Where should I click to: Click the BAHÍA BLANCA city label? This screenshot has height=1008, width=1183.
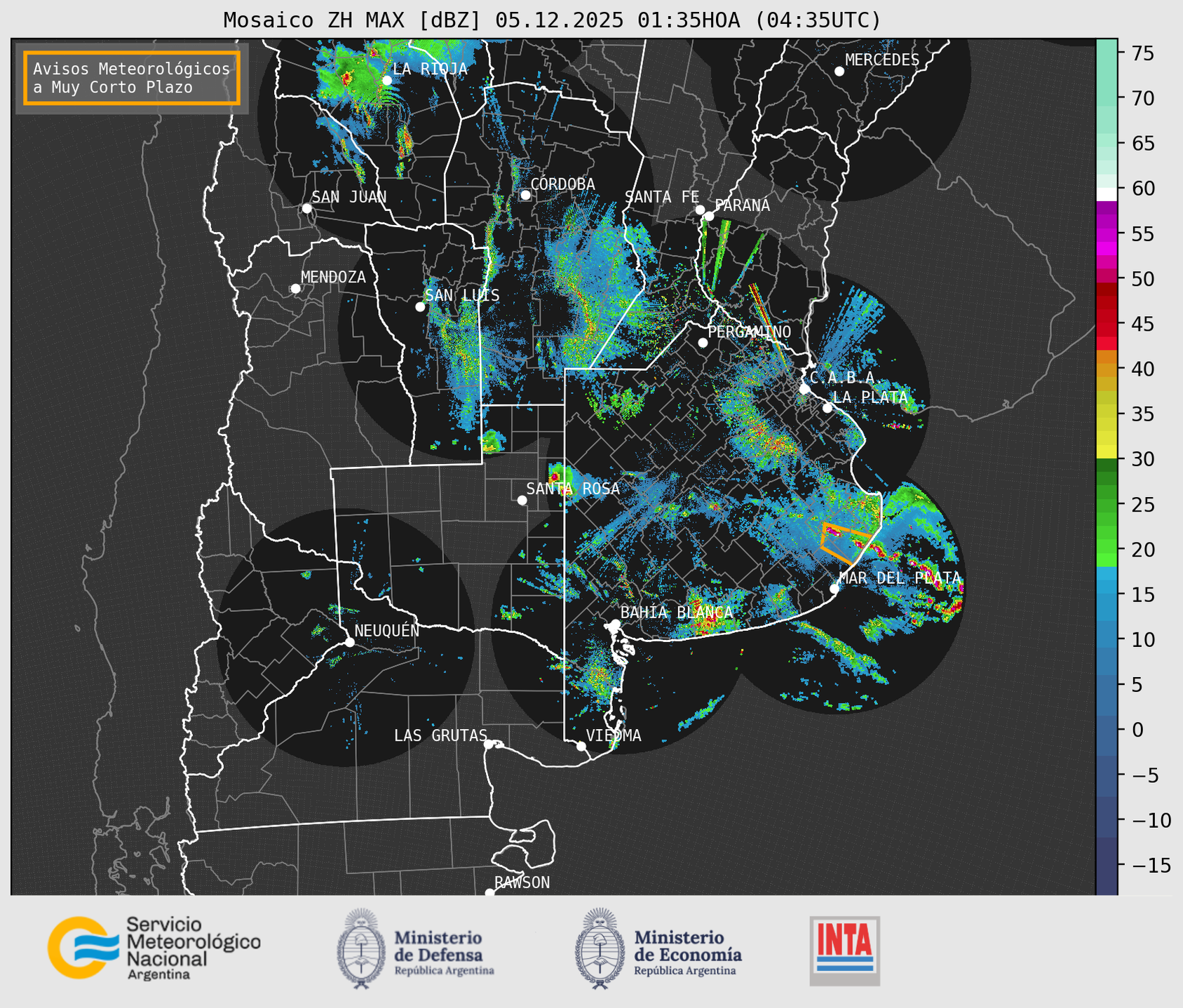point(677,613)
